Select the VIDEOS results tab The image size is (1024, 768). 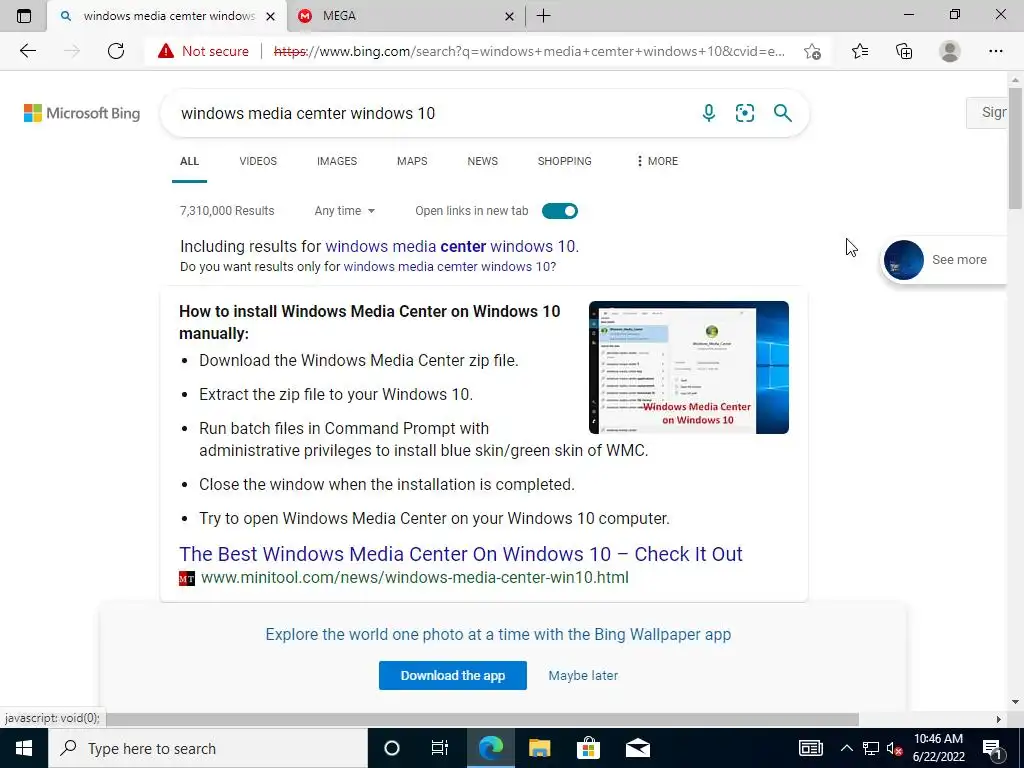[258, 161]
